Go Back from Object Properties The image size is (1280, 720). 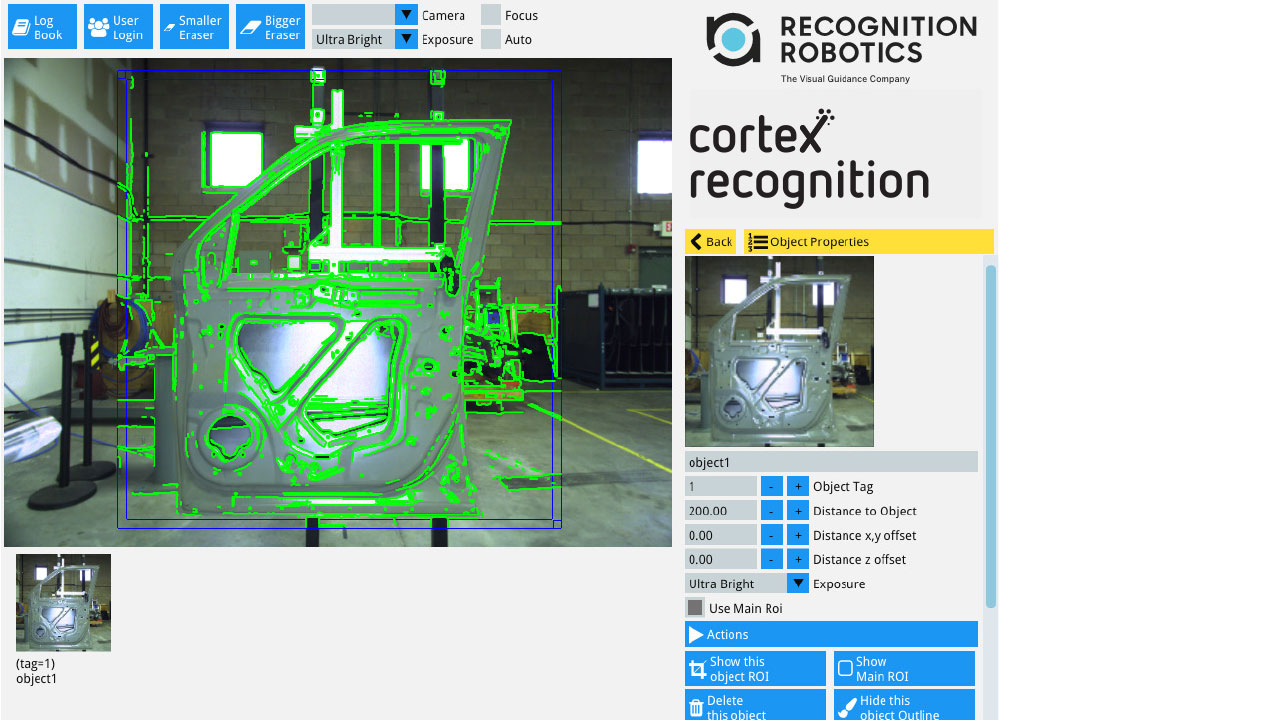coord(710,241)
